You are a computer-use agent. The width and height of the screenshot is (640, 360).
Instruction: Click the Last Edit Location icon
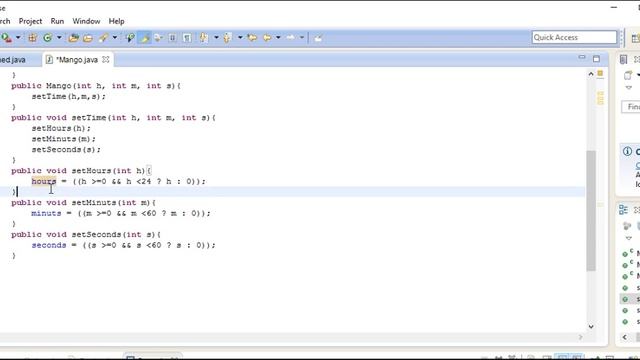[252, 38]
